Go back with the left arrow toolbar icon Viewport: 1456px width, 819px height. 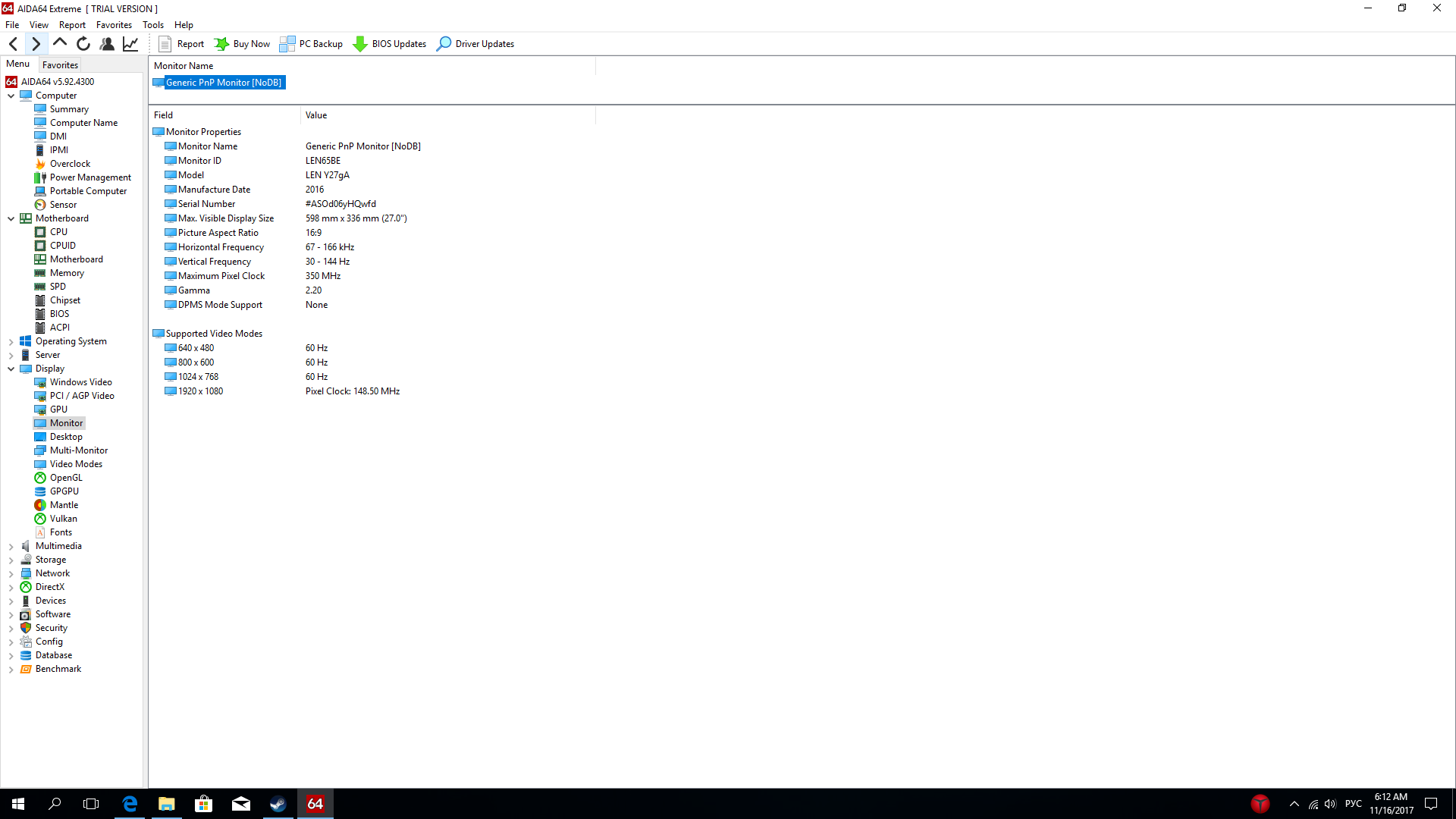click(x=13, y=44)
